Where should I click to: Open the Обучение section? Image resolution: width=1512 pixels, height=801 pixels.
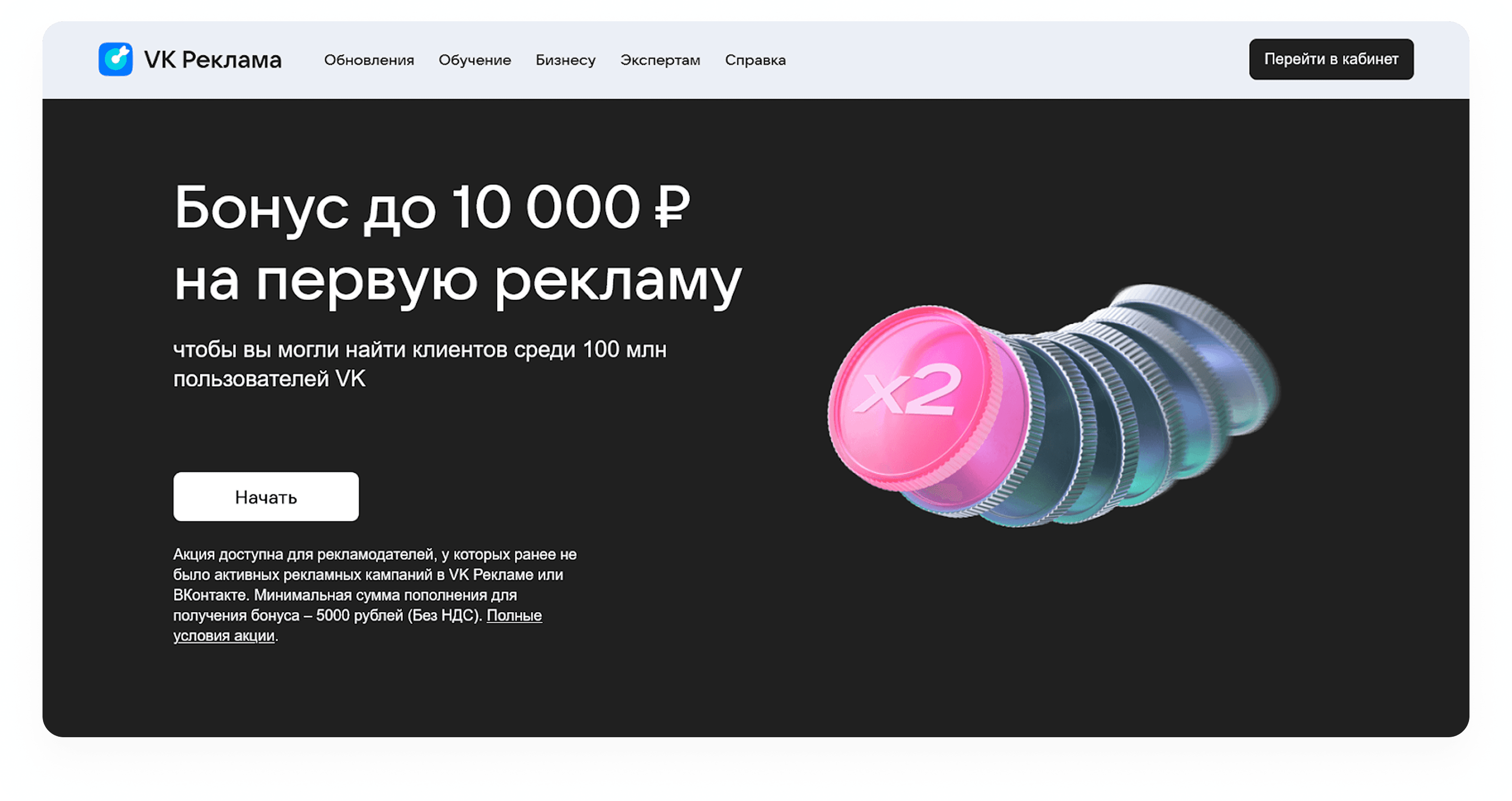pyautogui.click(x=474, y=60)
